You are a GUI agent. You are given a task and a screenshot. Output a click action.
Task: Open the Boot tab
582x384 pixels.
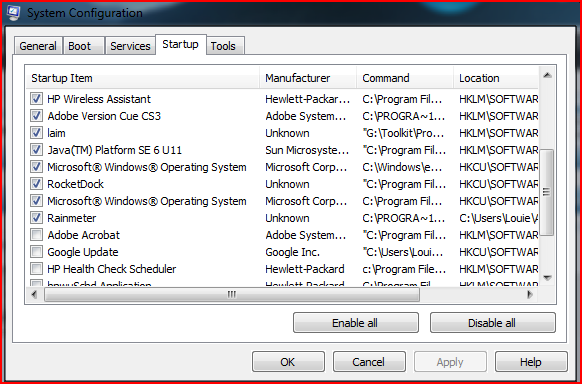84,46
